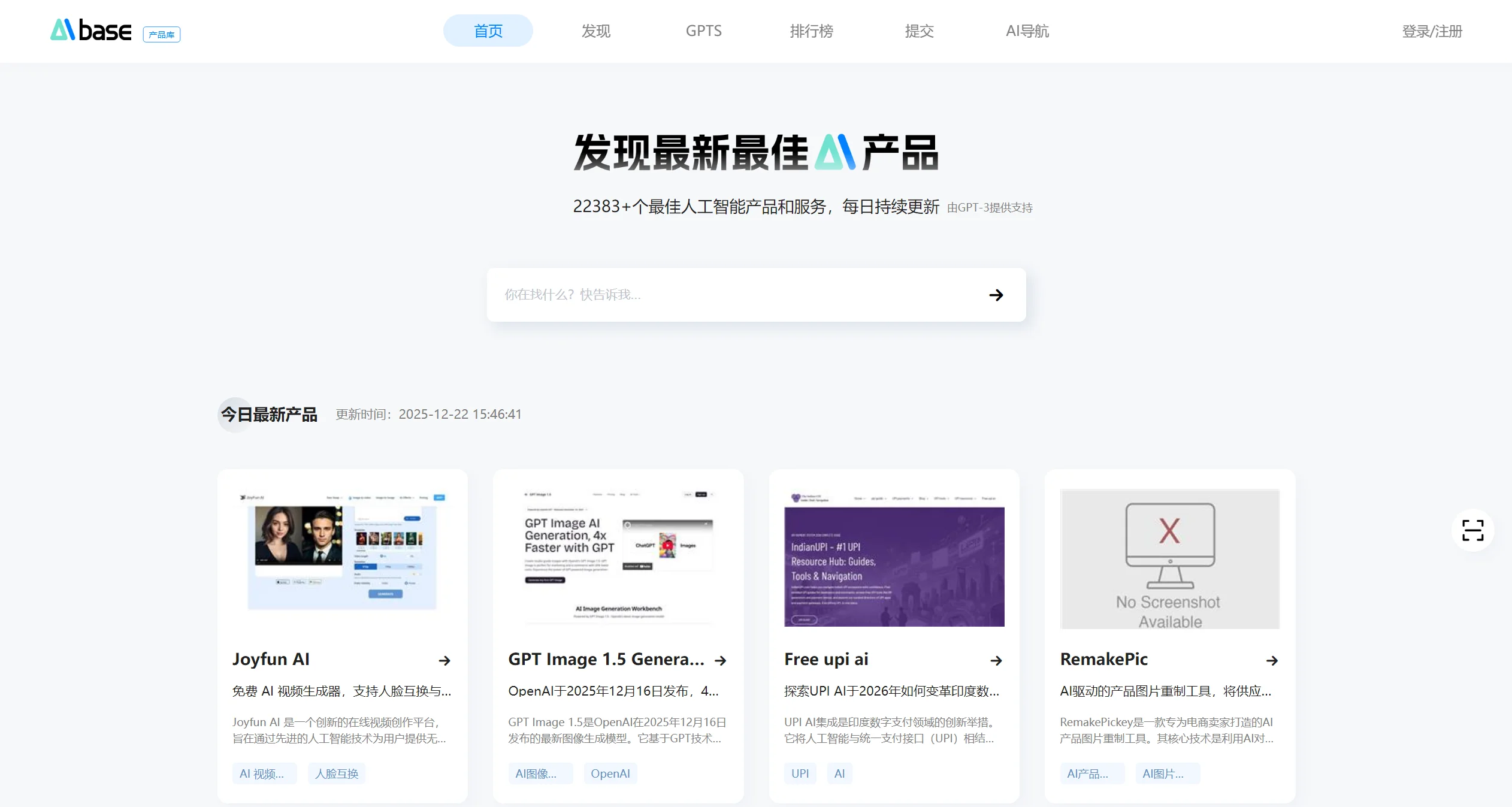This screenshot has height=807, width=1512.
Task: Select the 人脸互换 tag under Joyfun AI
Action: pos(336,773)
